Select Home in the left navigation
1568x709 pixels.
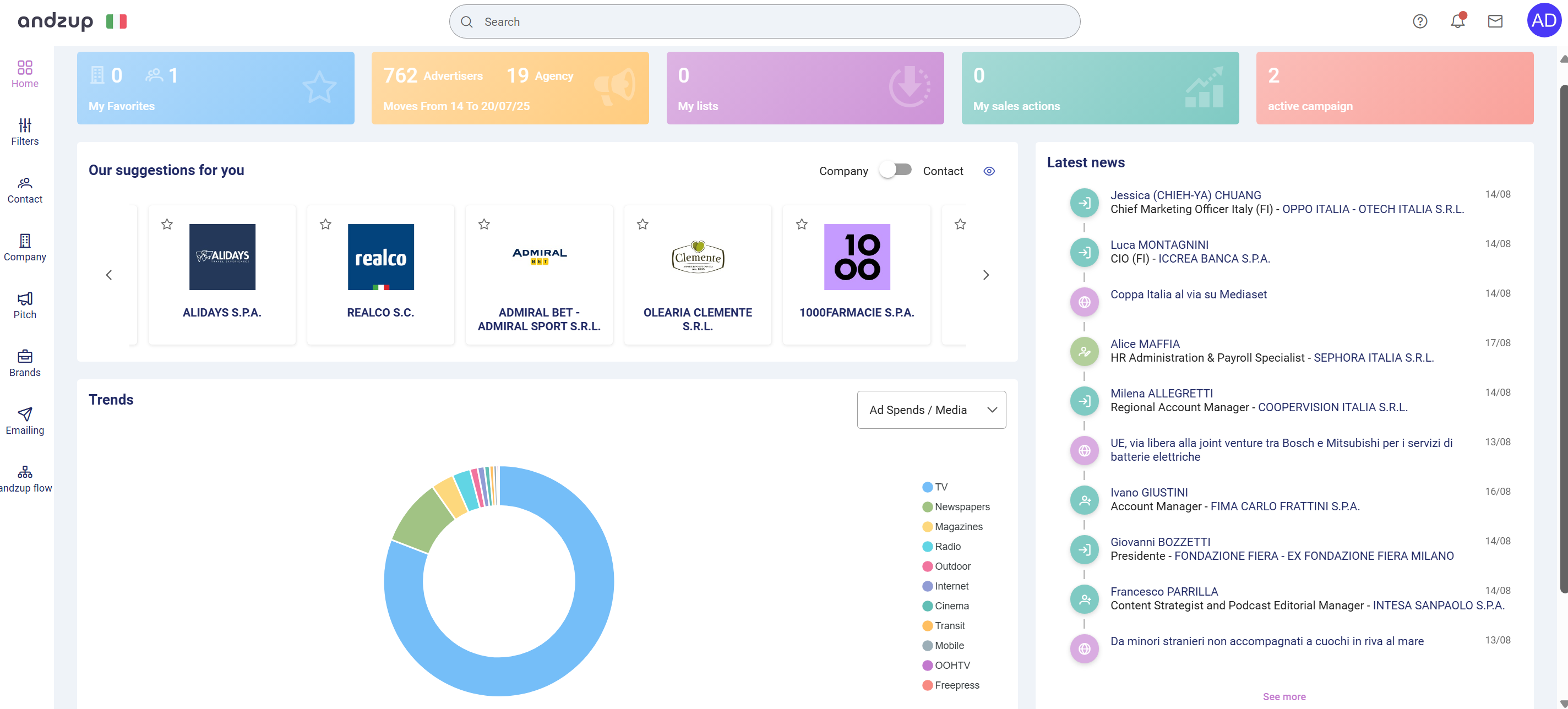tap(25, 73)
